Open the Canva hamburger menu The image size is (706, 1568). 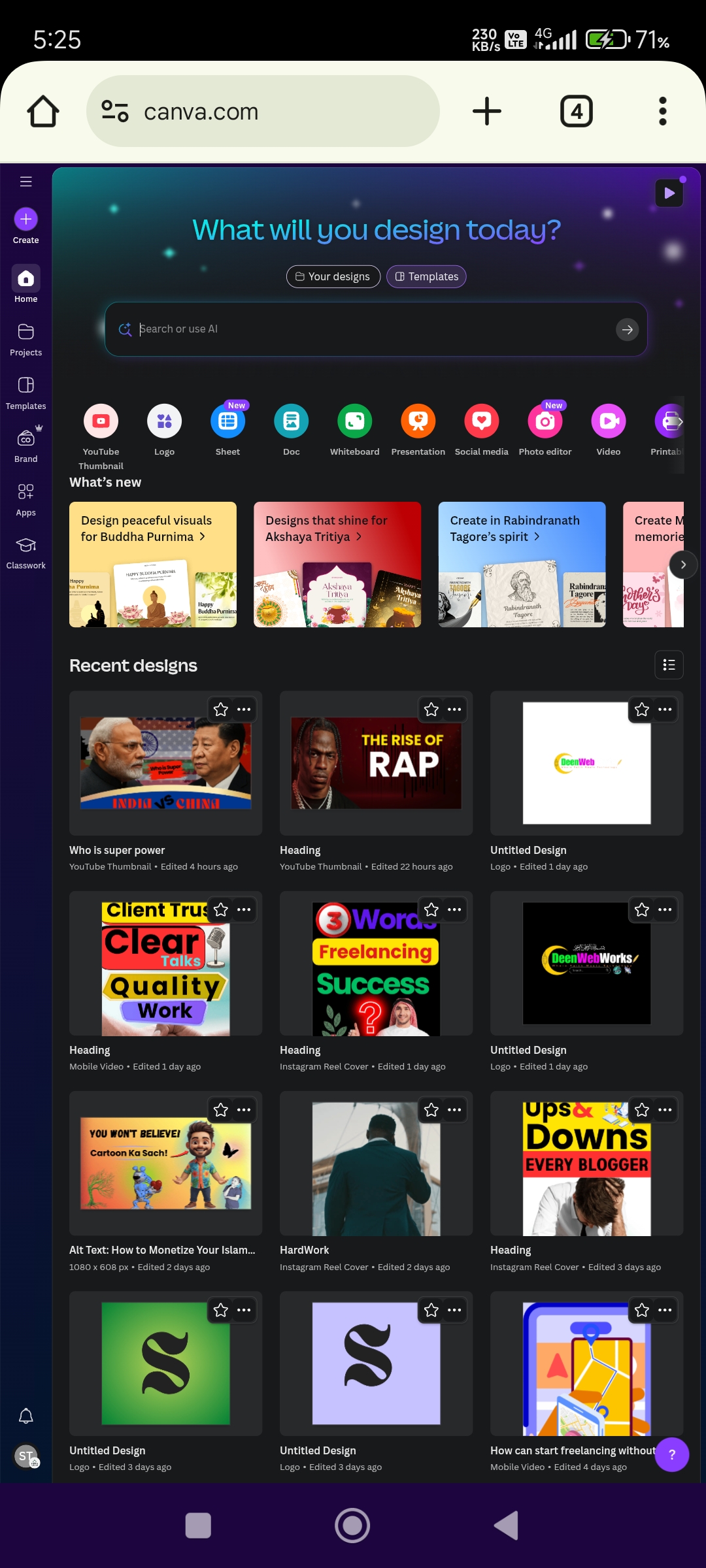[x=25, y=182]
